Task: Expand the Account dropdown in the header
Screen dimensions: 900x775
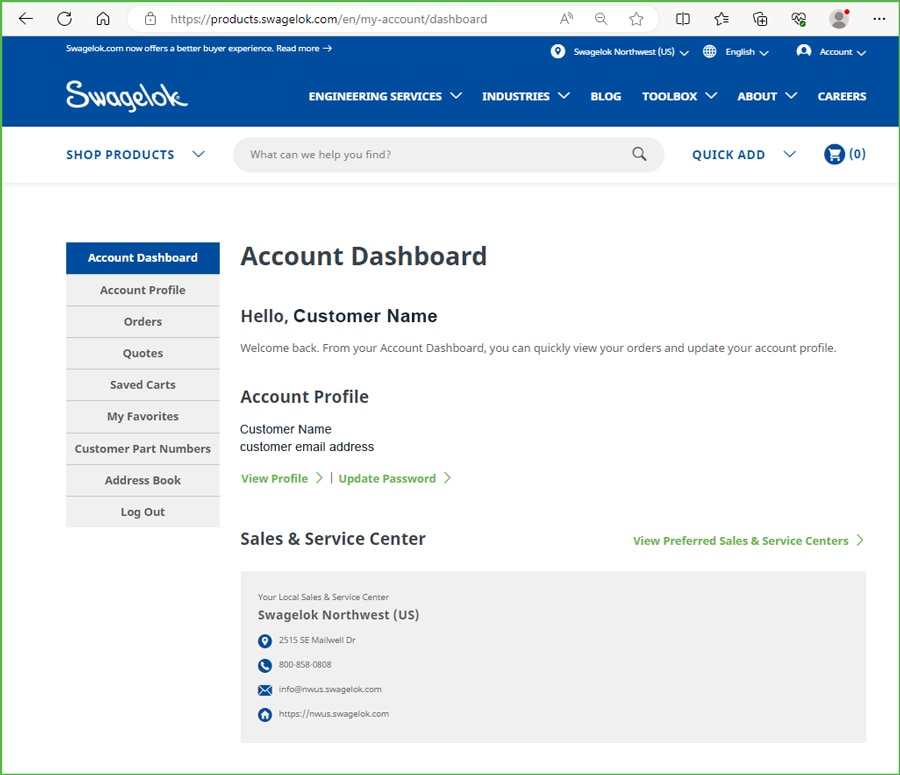Action: [x=842, y=52]
